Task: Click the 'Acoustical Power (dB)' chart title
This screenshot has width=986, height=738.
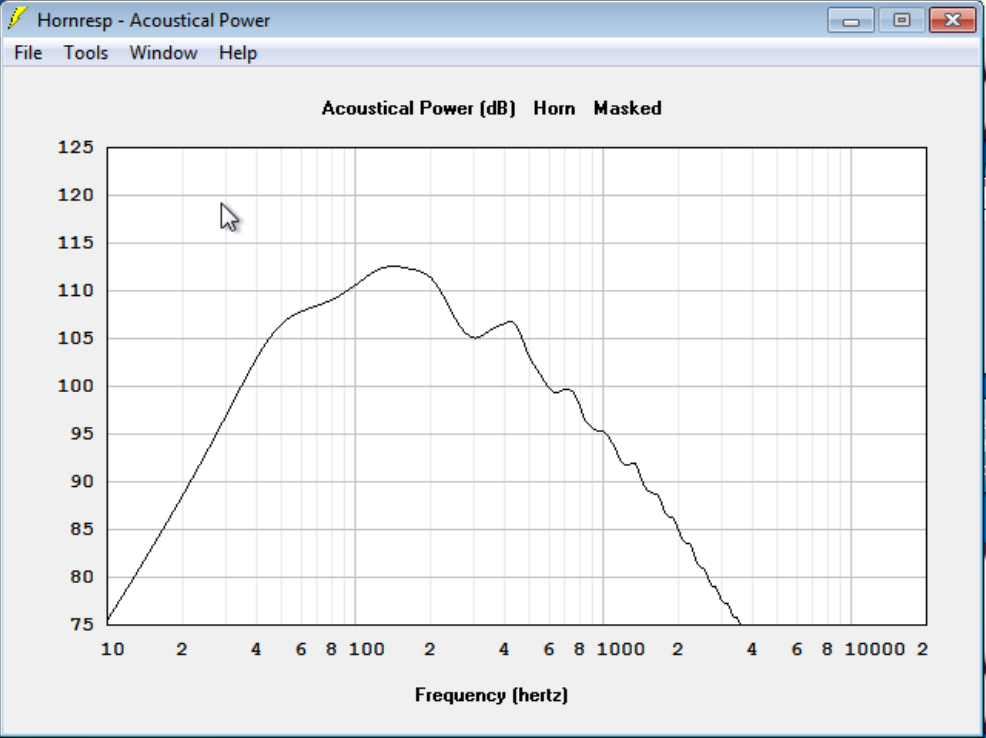Action: tap(419, 108)
